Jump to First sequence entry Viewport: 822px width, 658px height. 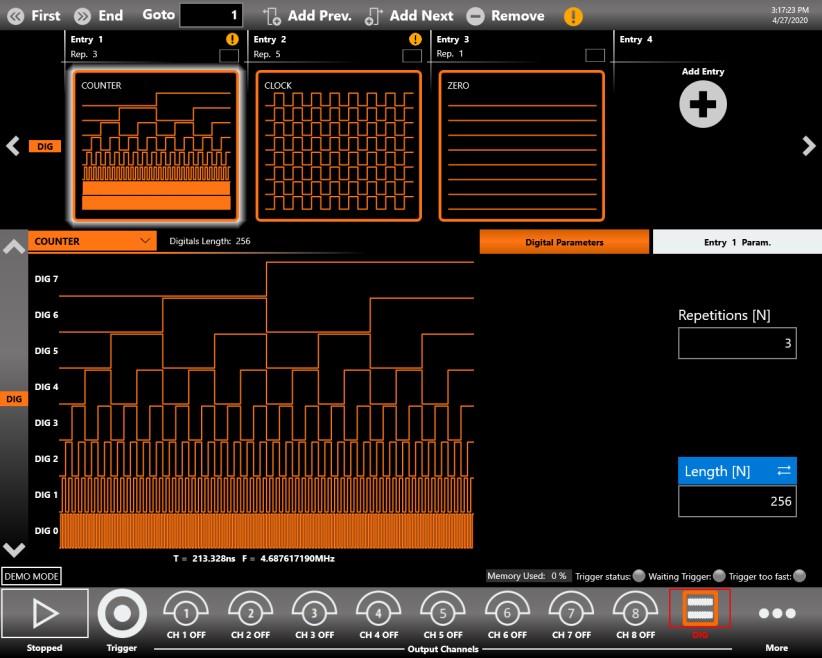34,16
